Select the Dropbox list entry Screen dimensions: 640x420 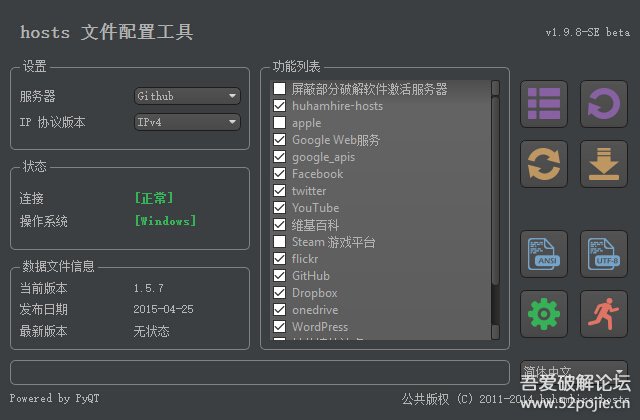click(314, 293)
